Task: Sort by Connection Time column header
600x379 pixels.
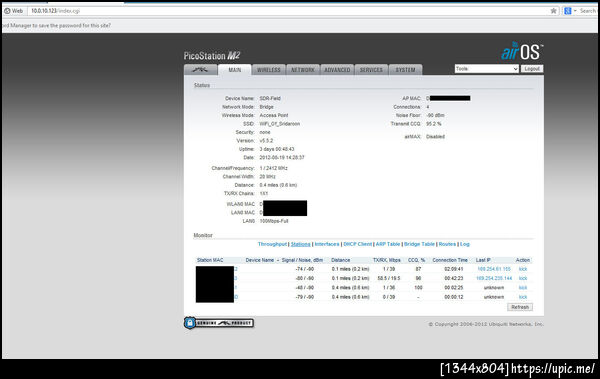Action: tap(450, 260)
